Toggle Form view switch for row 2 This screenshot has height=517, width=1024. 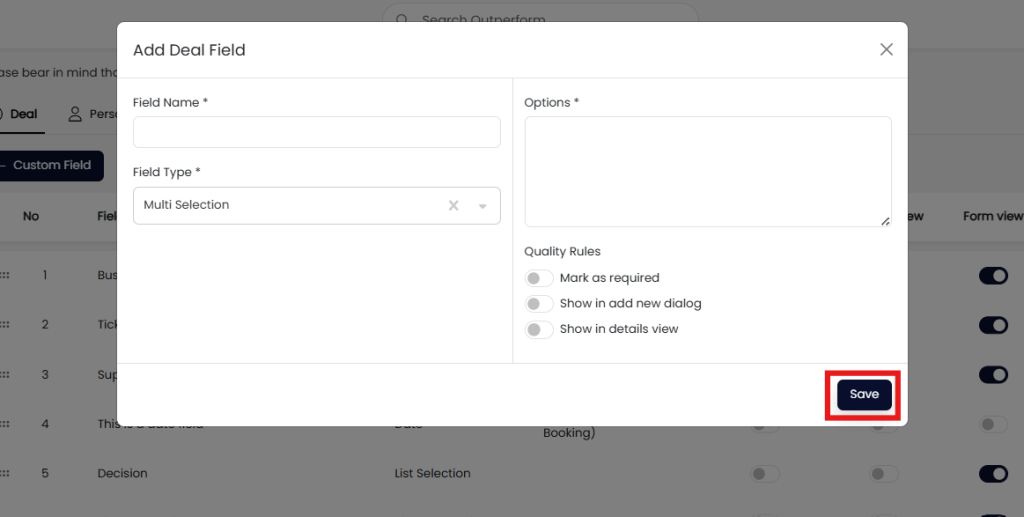coord(993,325)
